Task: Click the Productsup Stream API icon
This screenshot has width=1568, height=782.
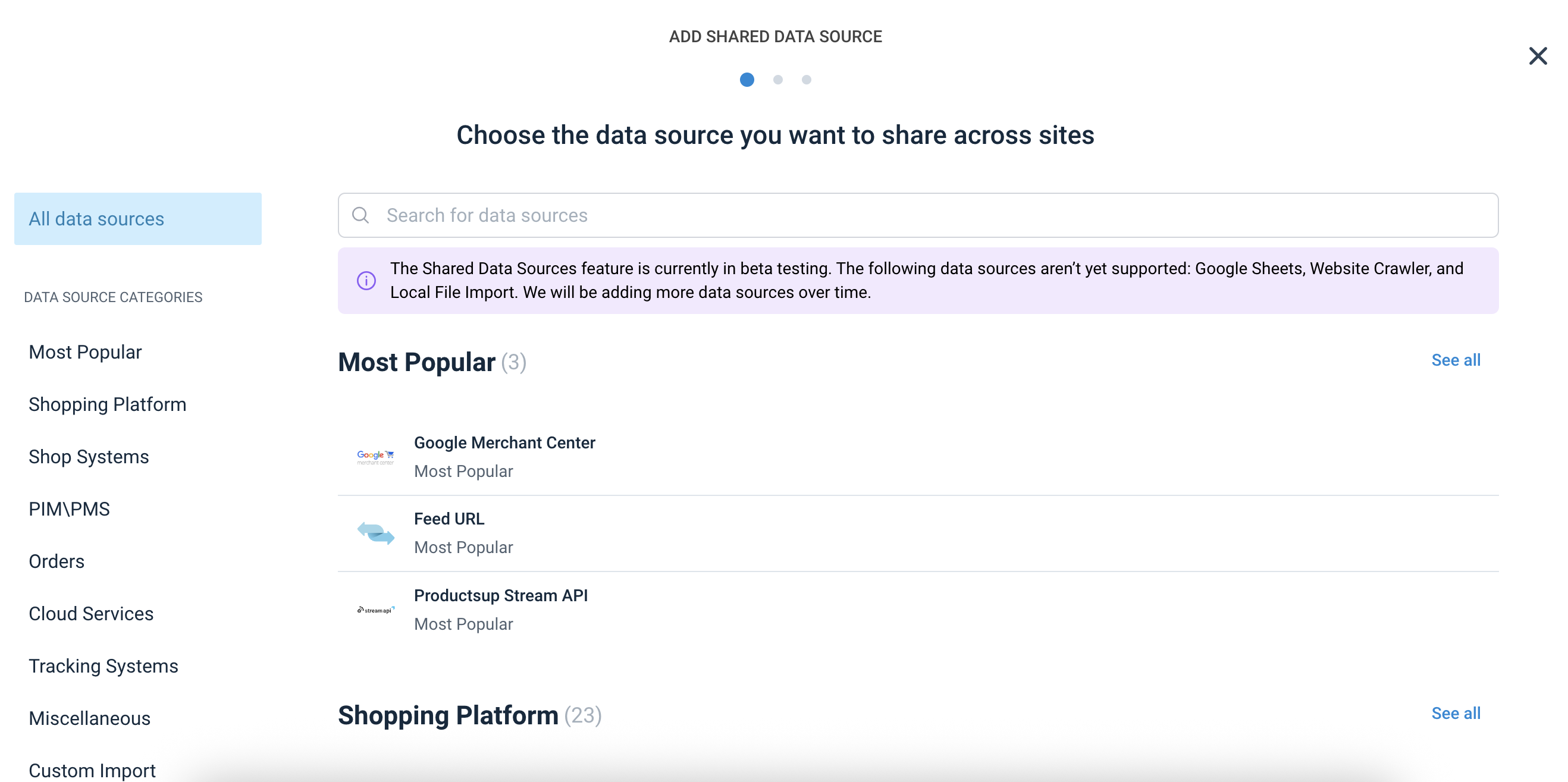Action: 374,609
